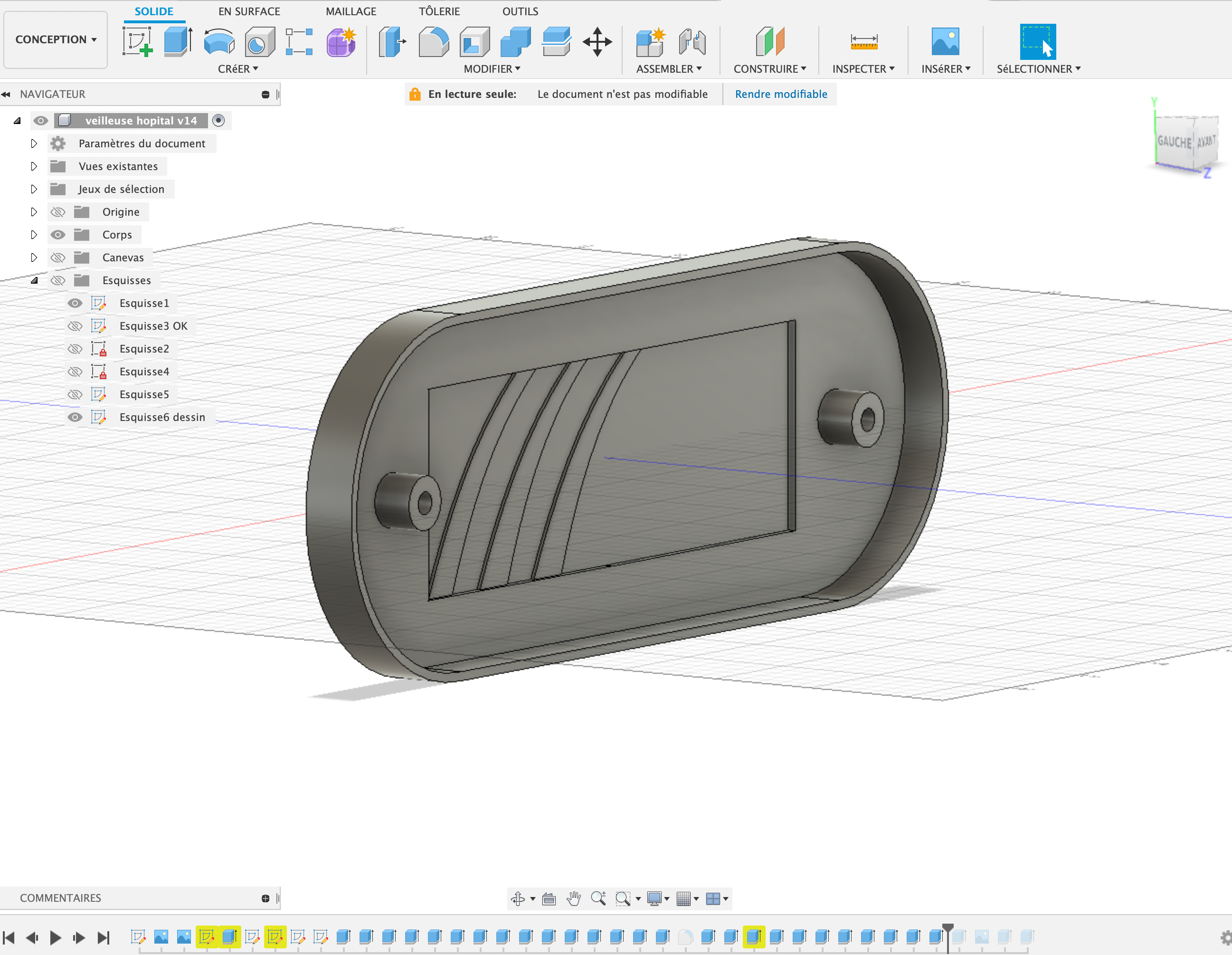Click the Pan hand icon in navigation bar
This screenshot has width=1232, height=955.
click(574, 898)
